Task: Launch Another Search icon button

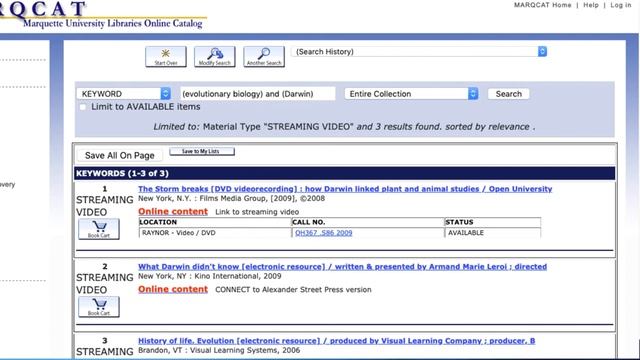Action: (x=264, y=56)
